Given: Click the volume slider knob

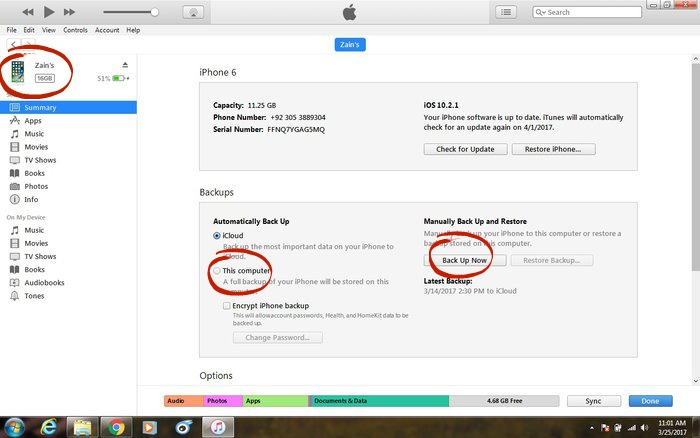Looking at the screenshot, I should click(154, 12).
